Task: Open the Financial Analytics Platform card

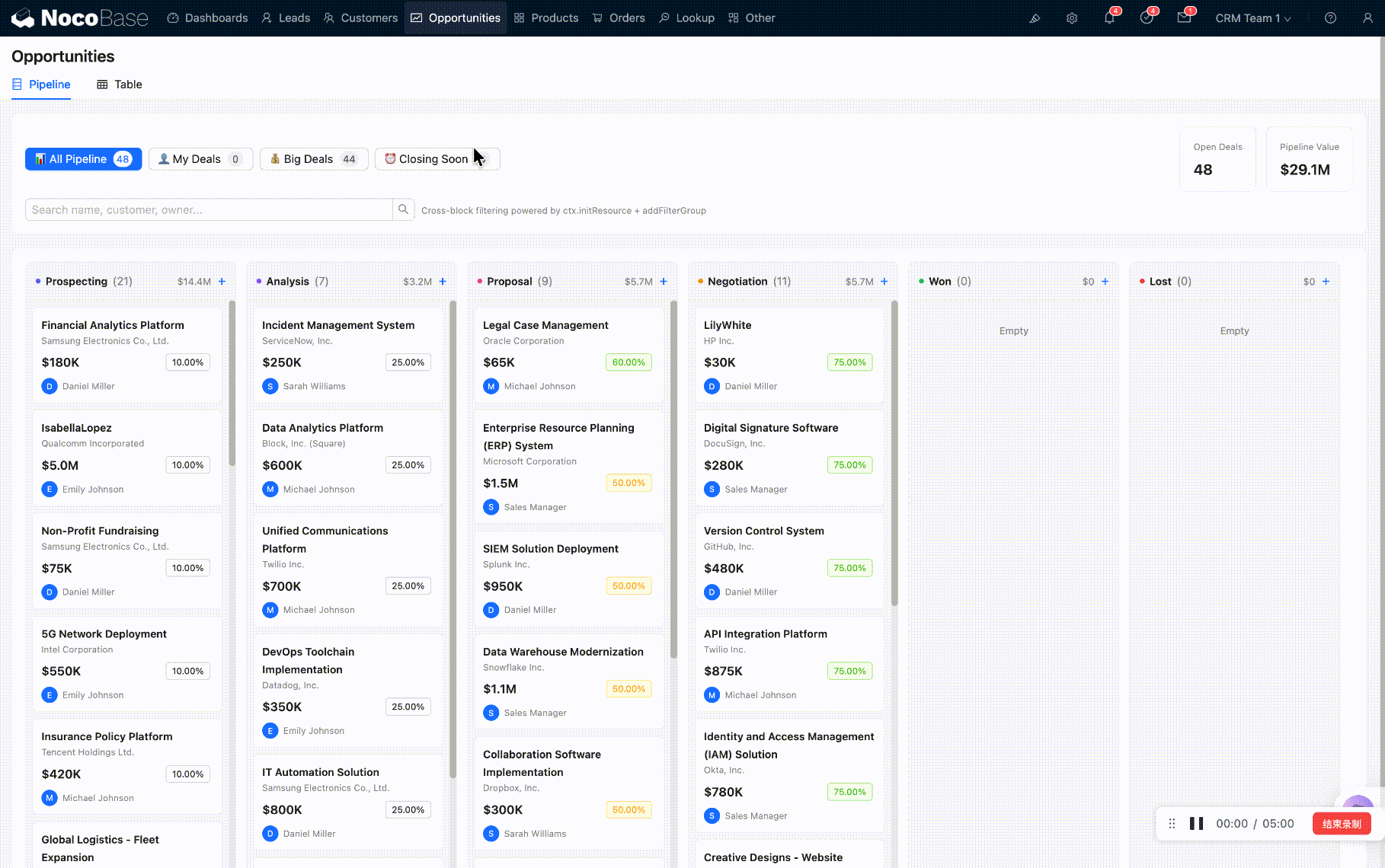Action: 113,325
